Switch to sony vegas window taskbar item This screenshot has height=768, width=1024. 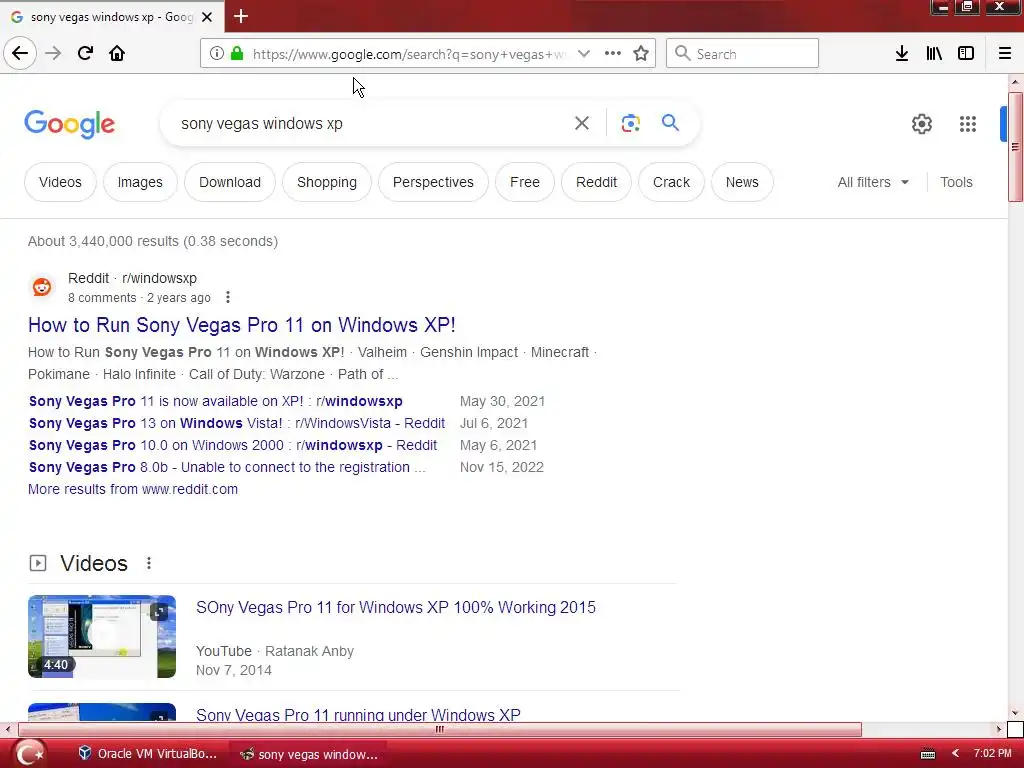pos(309,754)
